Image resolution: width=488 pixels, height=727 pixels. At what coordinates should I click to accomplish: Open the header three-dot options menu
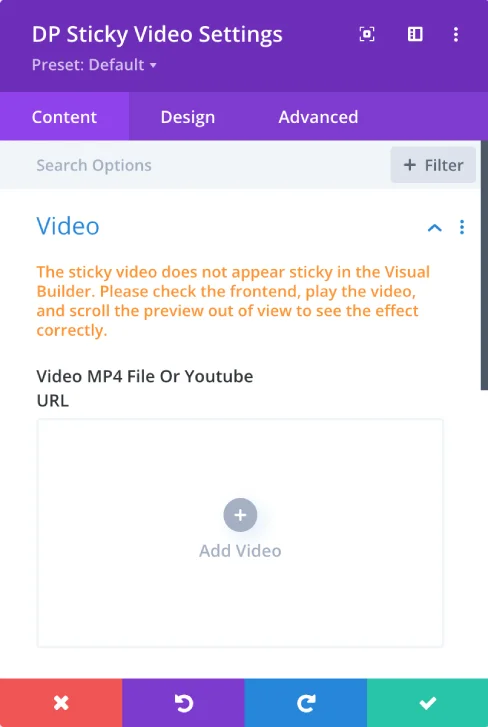click(x=456, y=34)
